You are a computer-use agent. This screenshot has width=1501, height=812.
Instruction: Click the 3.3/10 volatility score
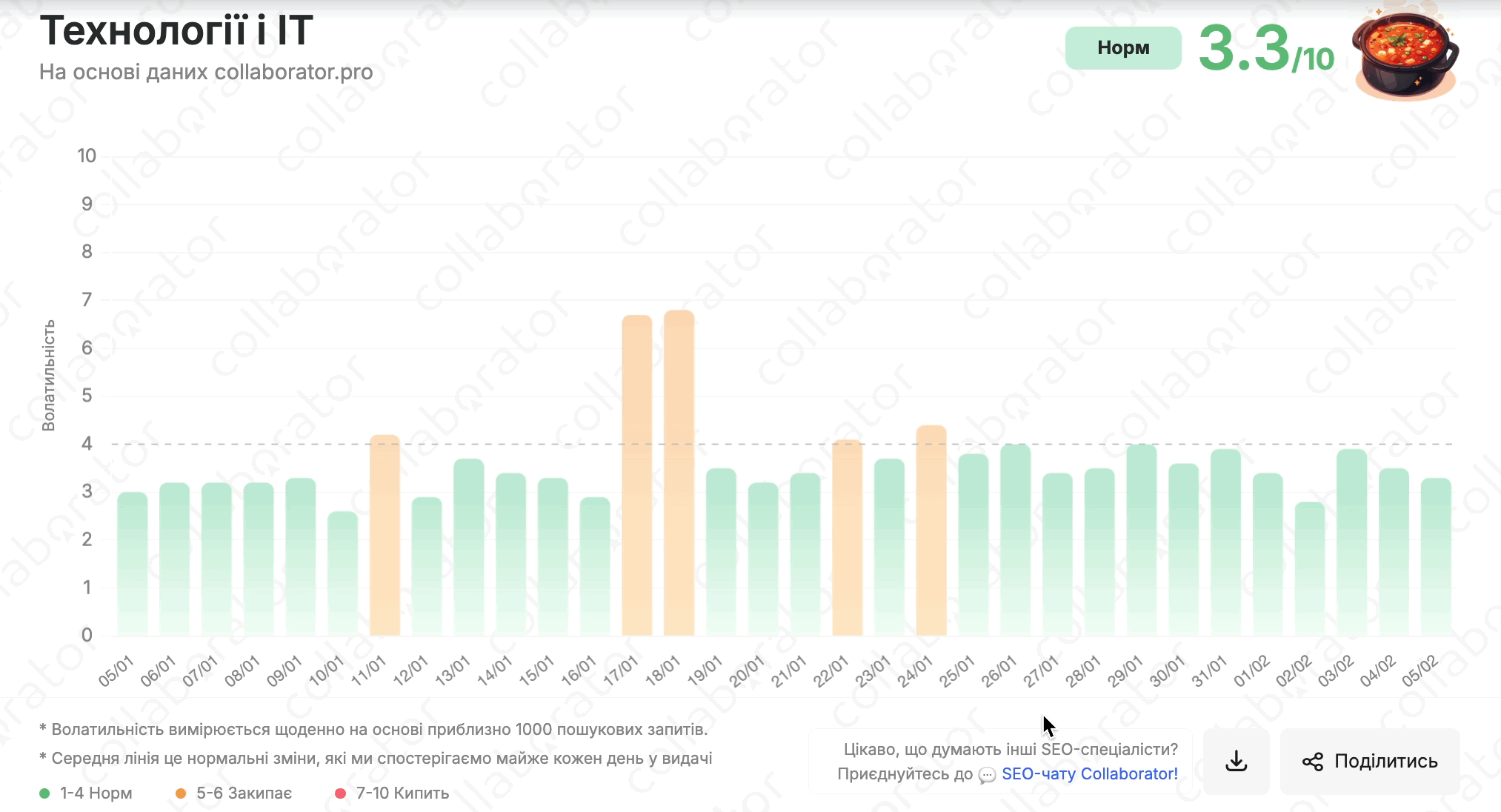click(x=1265, y=50)
